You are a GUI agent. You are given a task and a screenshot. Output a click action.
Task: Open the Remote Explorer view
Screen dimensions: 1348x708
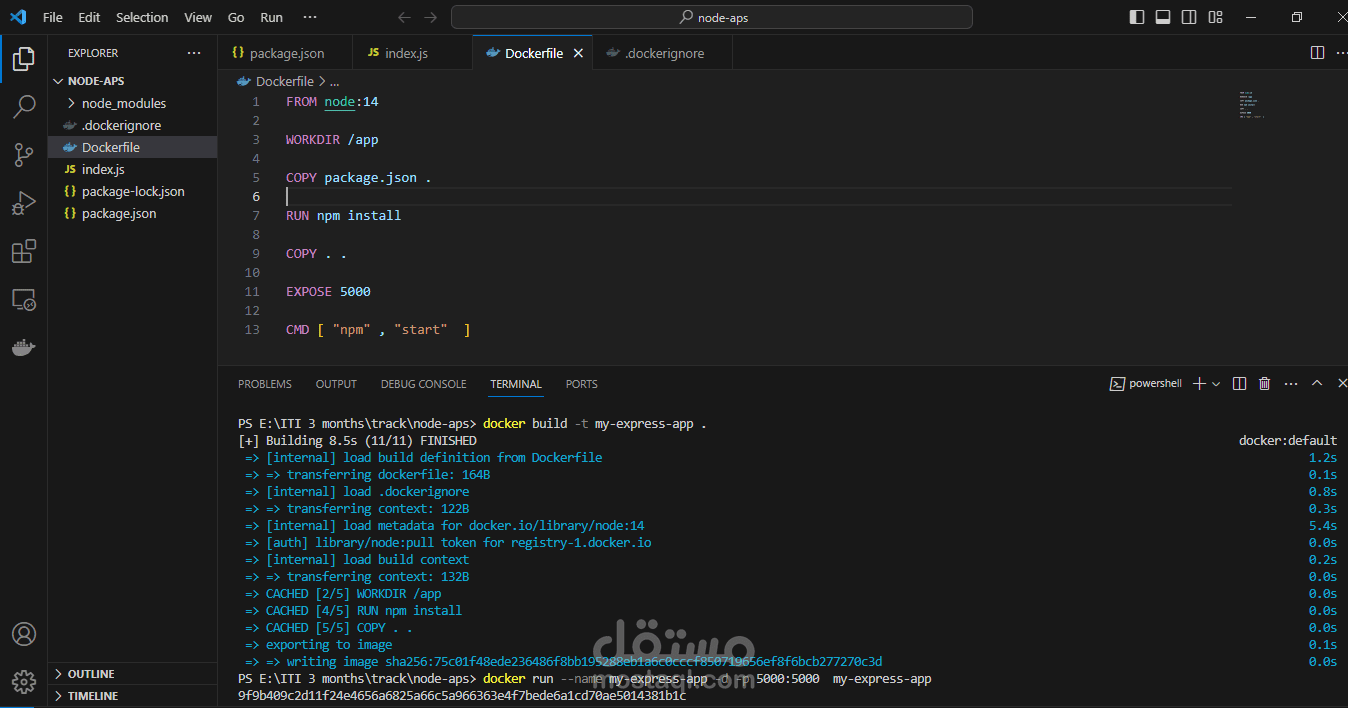coord(22,299)
